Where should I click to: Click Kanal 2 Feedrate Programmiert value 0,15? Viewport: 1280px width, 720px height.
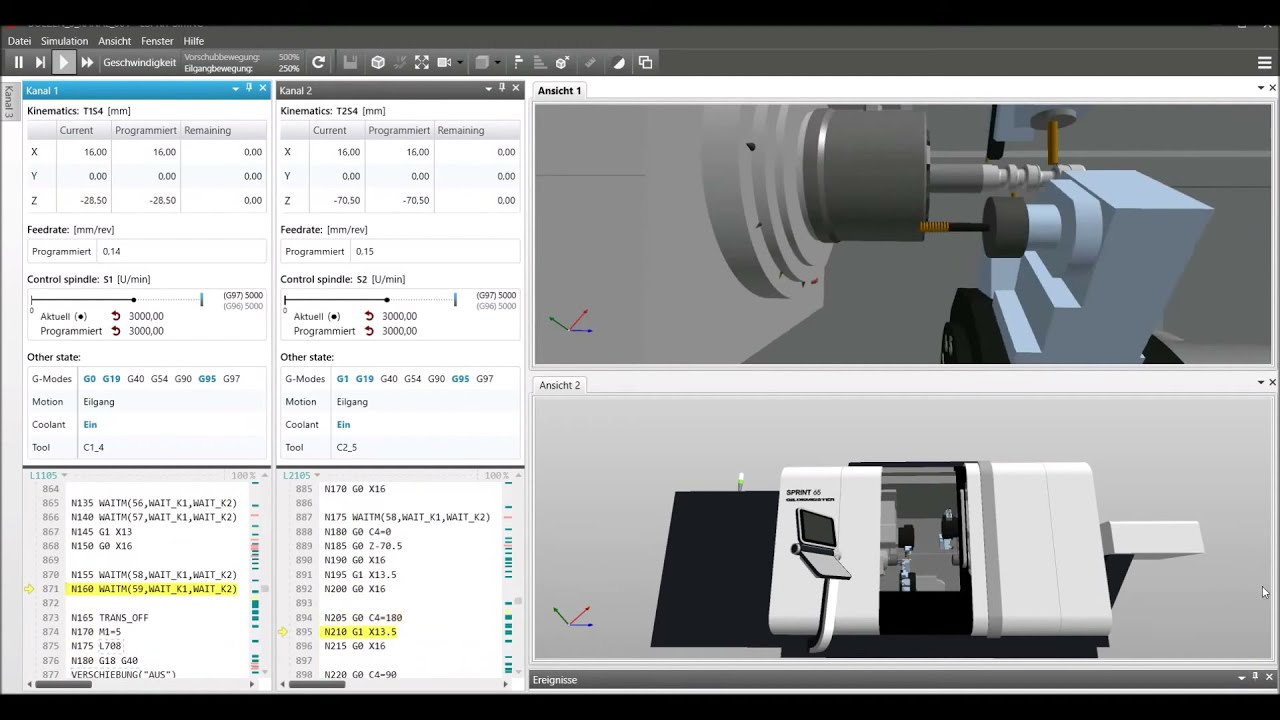point(364,252)
